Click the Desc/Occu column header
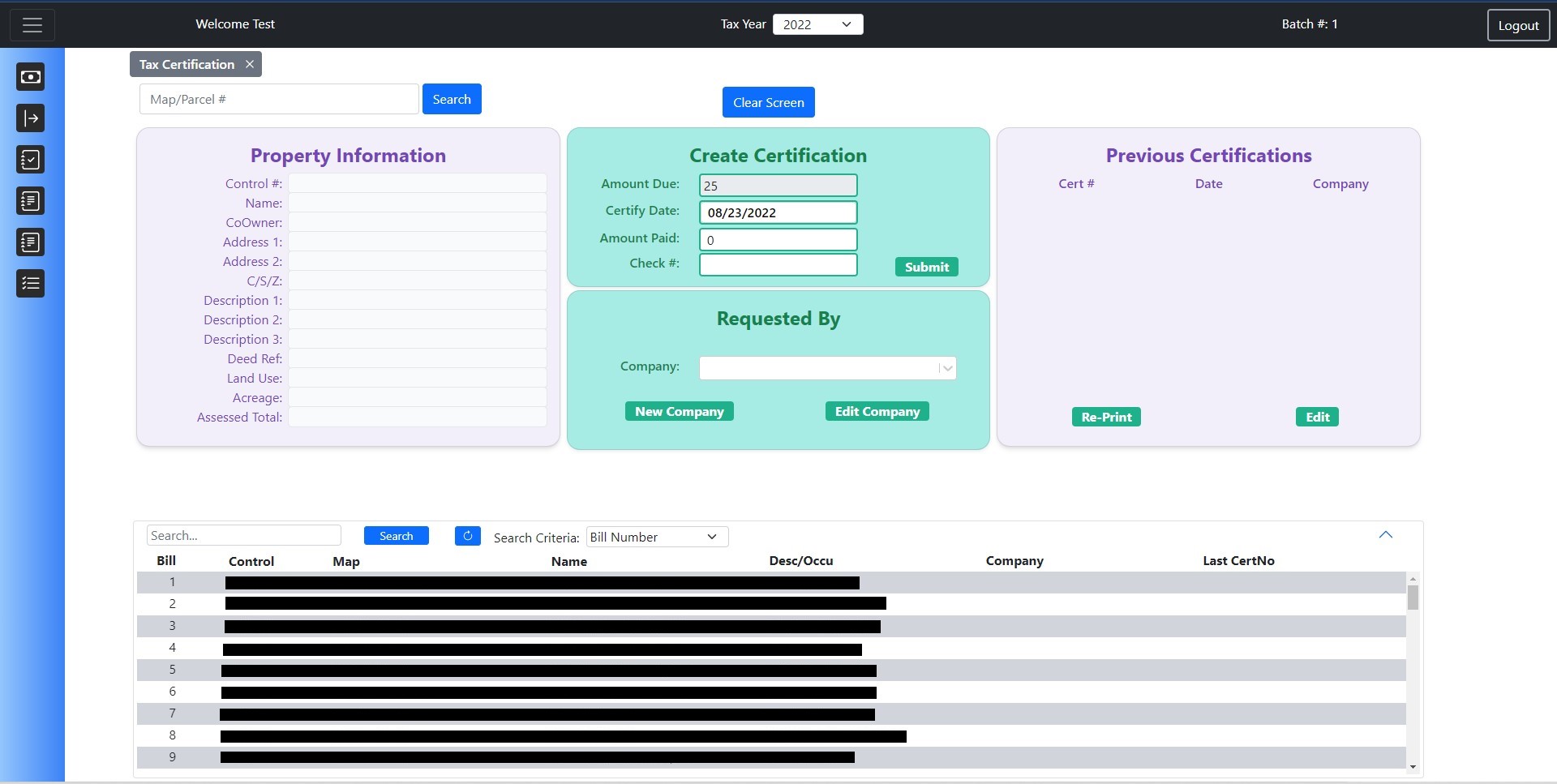The height and width of the screenshot is (784, 1557). tap(801, 560)
